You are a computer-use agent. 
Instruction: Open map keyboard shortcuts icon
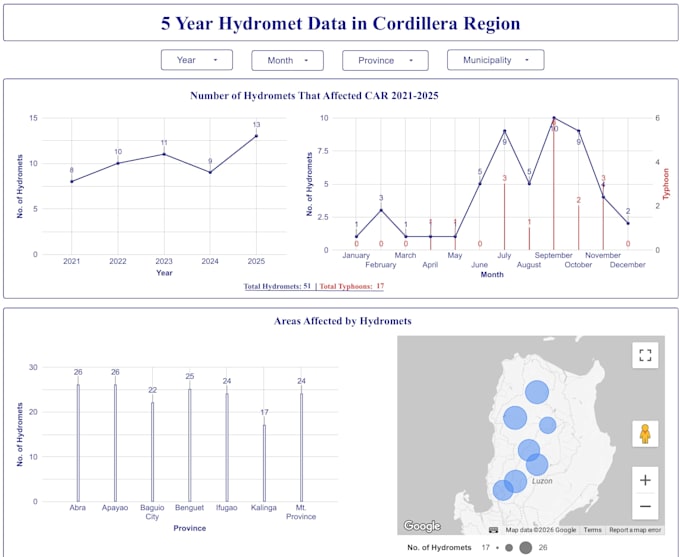pos(494,530)
